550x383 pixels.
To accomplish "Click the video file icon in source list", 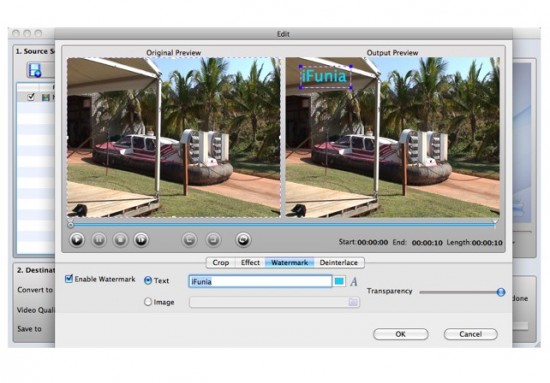I will (46, 97).
